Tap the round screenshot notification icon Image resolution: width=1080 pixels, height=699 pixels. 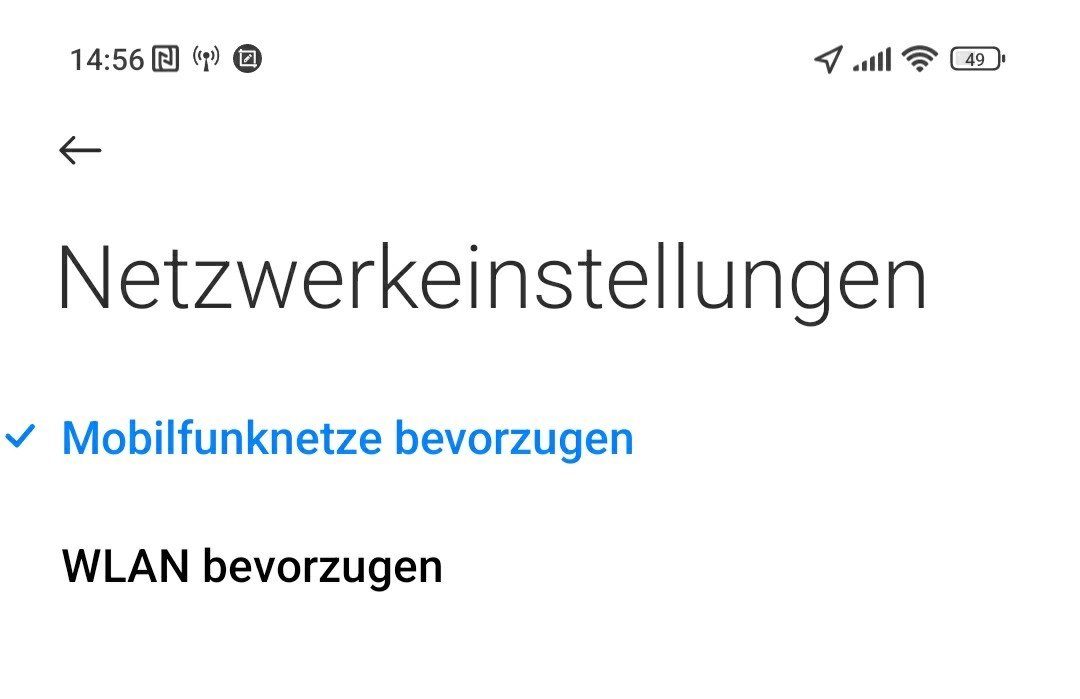coord(248,59)
